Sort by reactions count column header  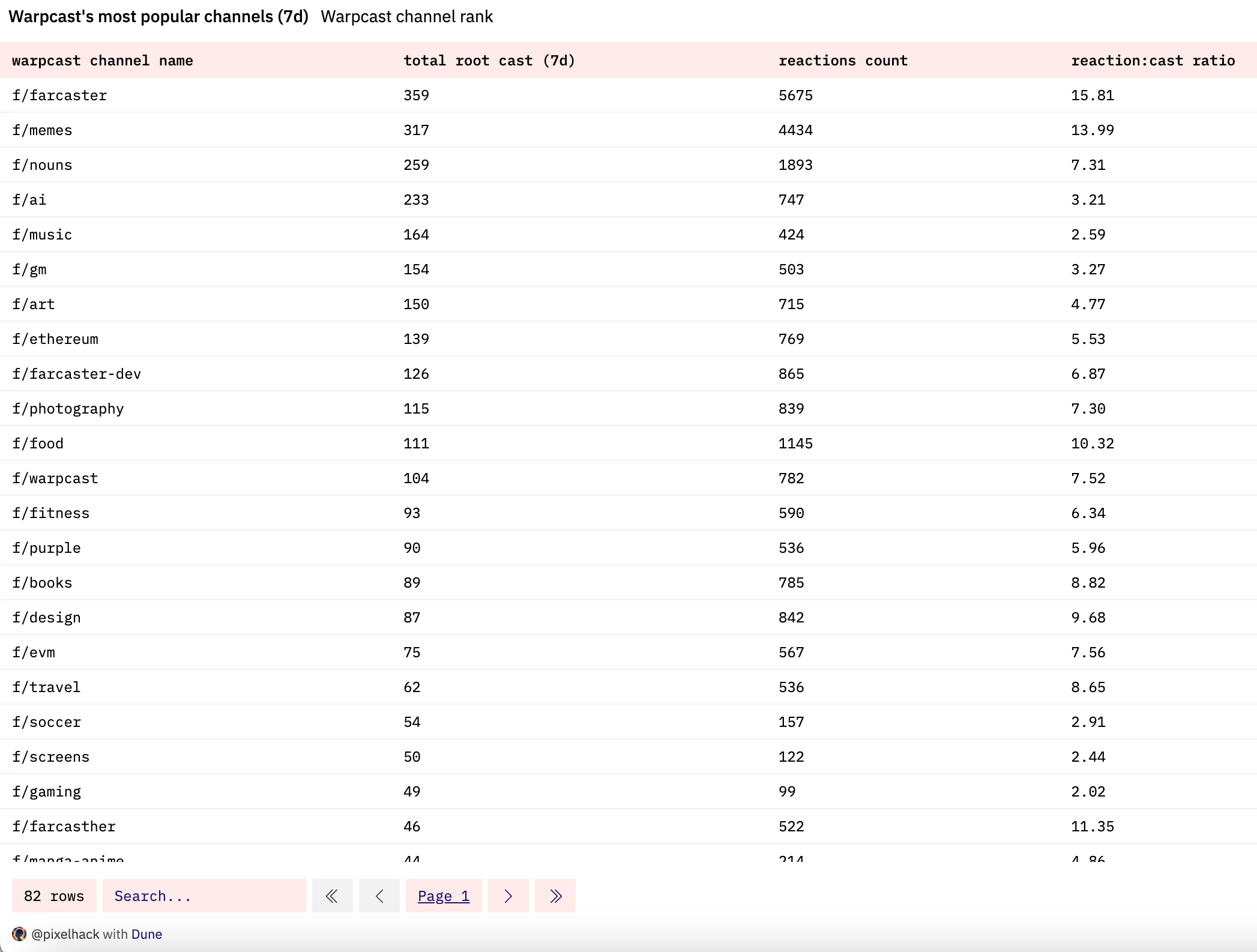point(842,61)
